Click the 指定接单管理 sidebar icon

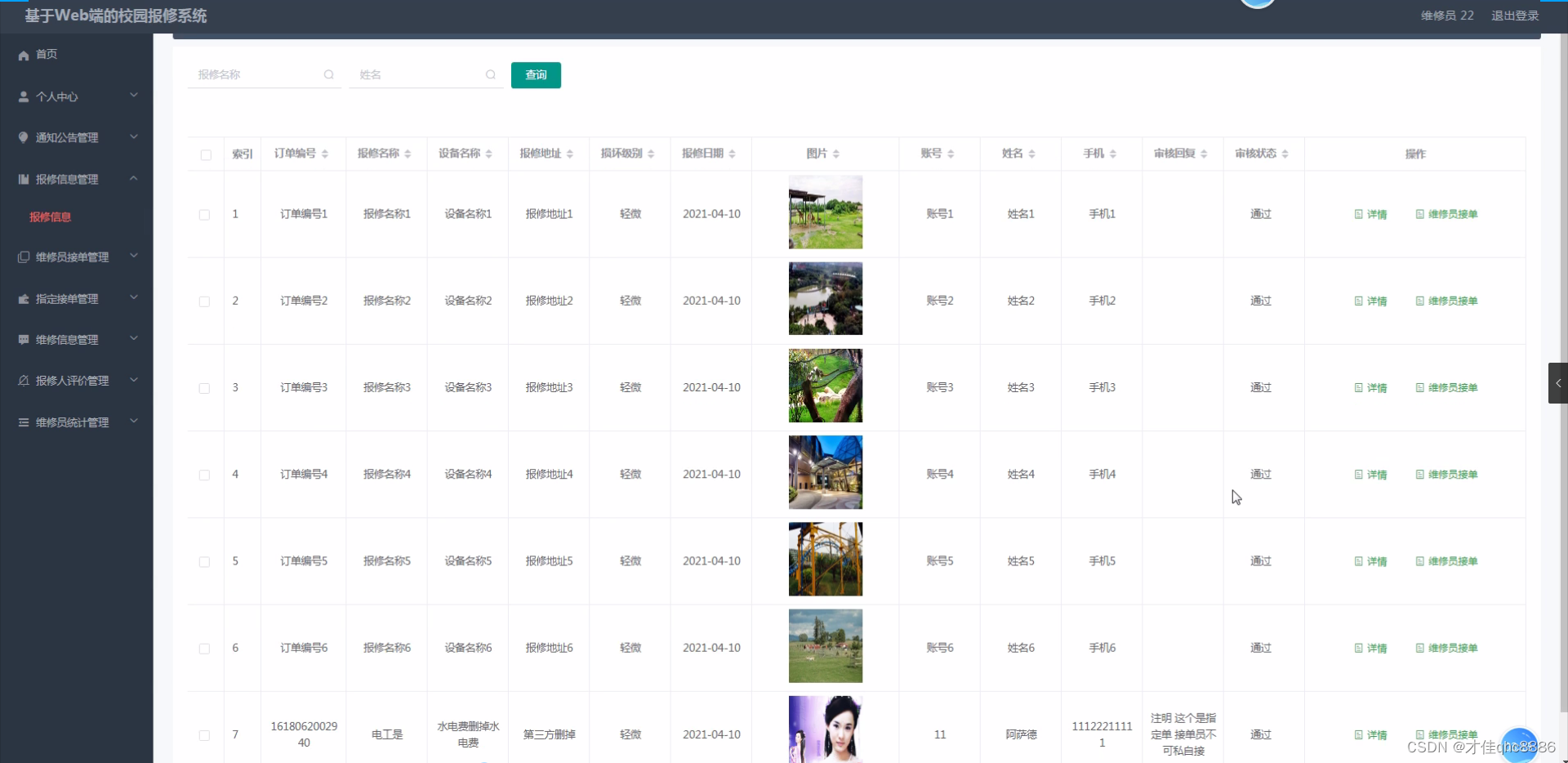point(24,299)
